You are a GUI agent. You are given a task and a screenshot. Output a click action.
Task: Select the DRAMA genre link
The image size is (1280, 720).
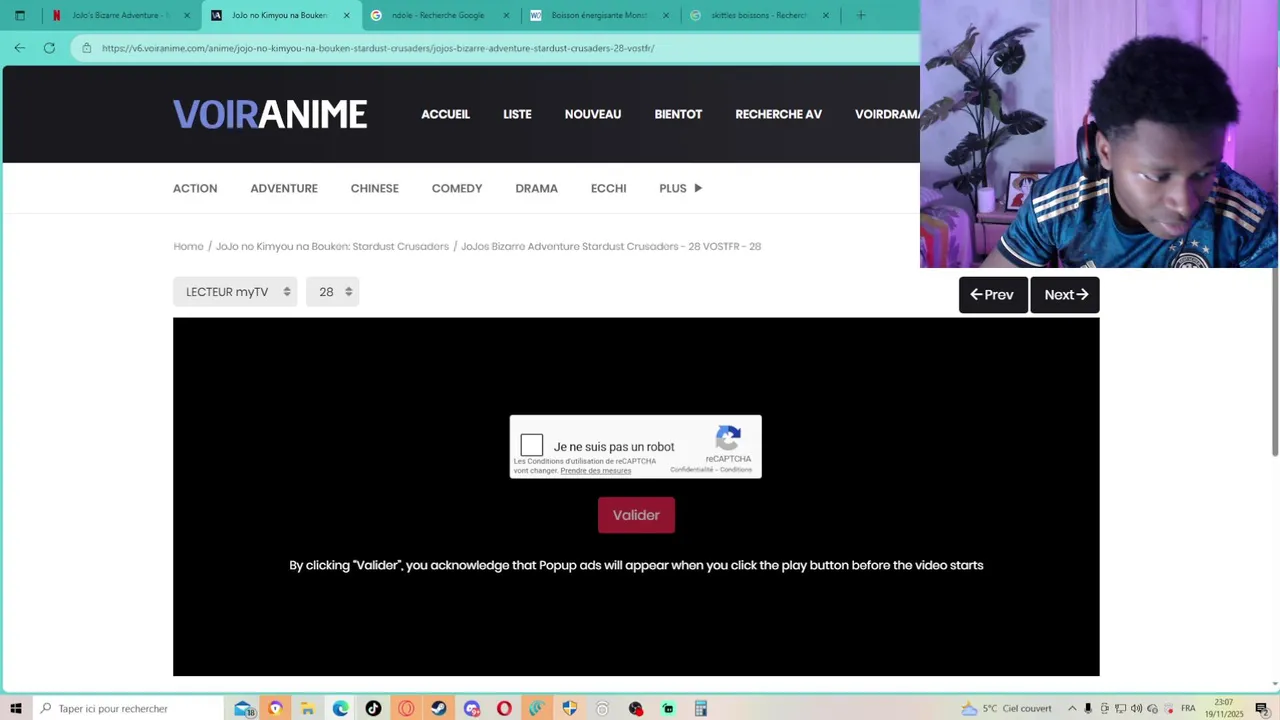pyautogui.click(x=536, y=188)
